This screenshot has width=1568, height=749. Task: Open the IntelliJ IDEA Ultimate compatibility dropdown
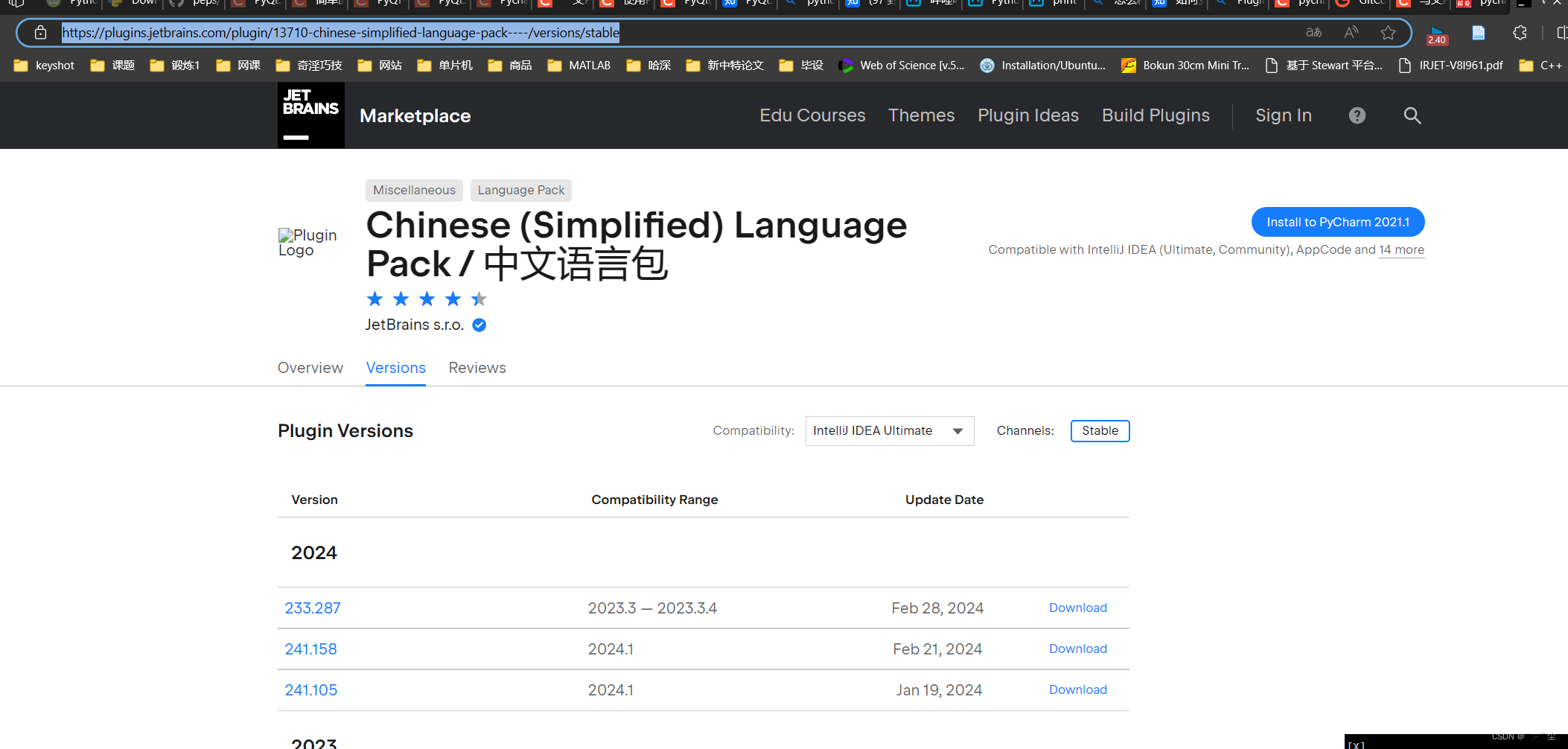pyautogui.click(x=890, y=430)
